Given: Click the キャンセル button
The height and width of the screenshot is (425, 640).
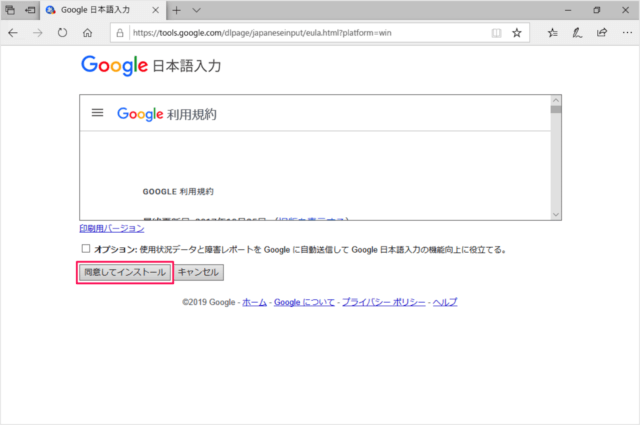Looking at the screenshot, I should coord(198,272).
